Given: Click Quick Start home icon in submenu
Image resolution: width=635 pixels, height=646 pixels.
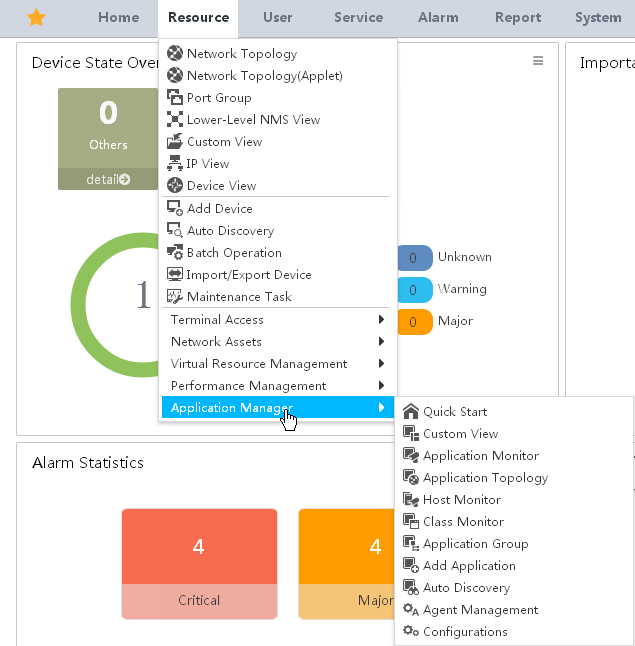Looking at the screenshot, I should click(x=411, y=412).
